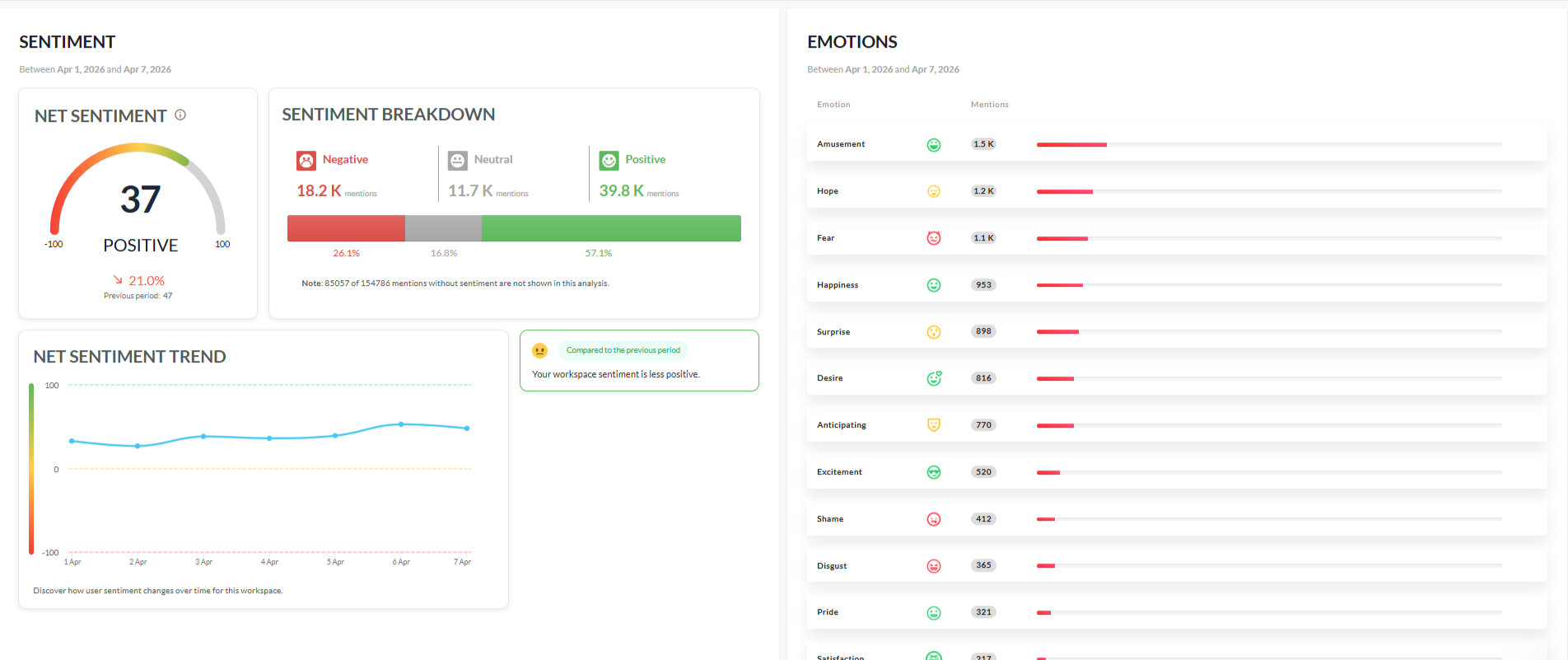Click the Amusement emoji icon
This screenshot has height=660, width=1568.
934,145
